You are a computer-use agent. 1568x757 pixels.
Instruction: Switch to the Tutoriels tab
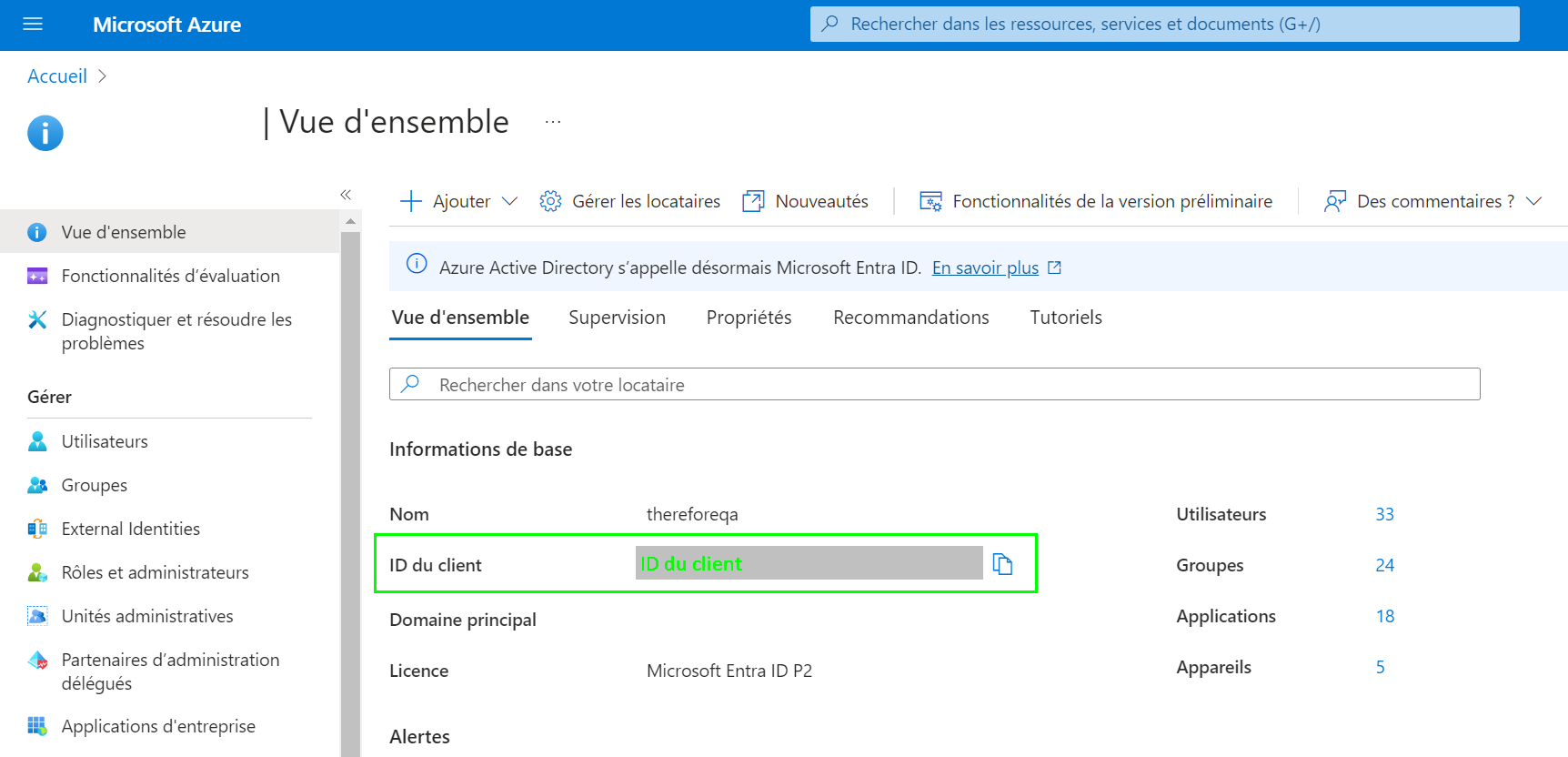[1066, 318]
